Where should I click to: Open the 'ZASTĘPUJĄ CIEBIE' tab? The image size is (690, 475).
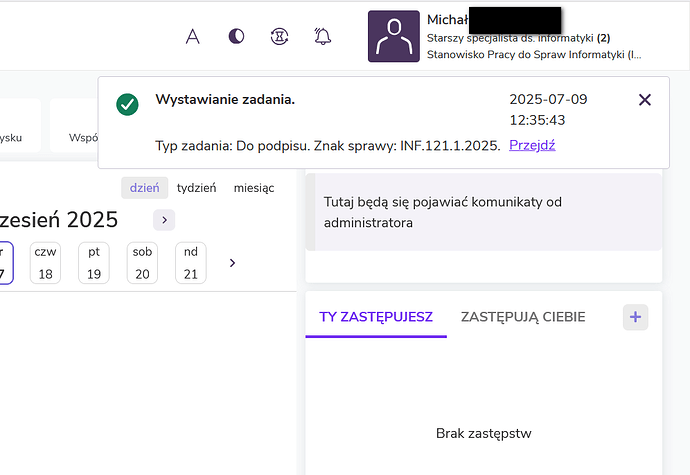pos(523,317)
